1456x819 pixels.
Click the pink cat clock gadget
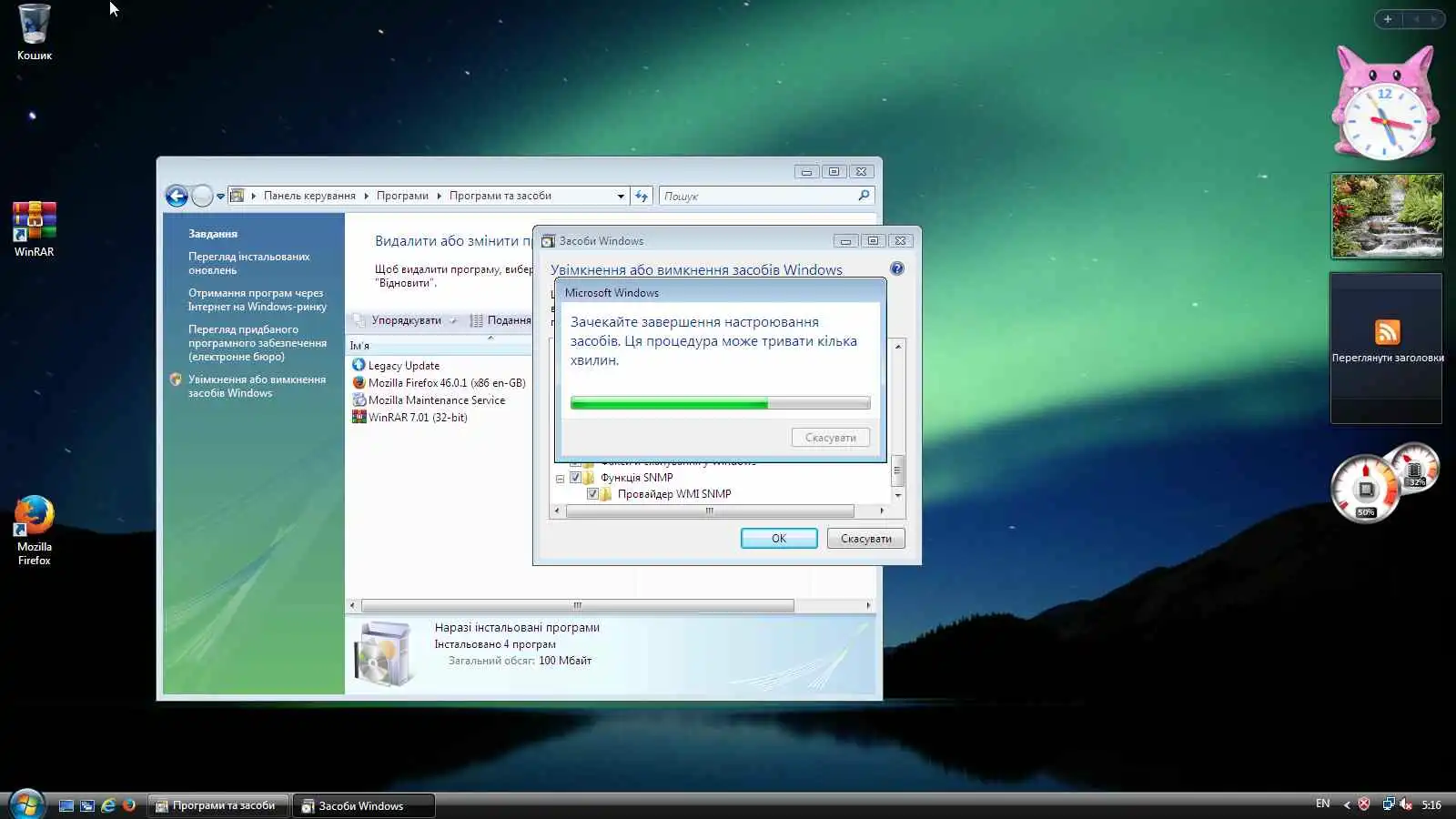[1385, 102]
